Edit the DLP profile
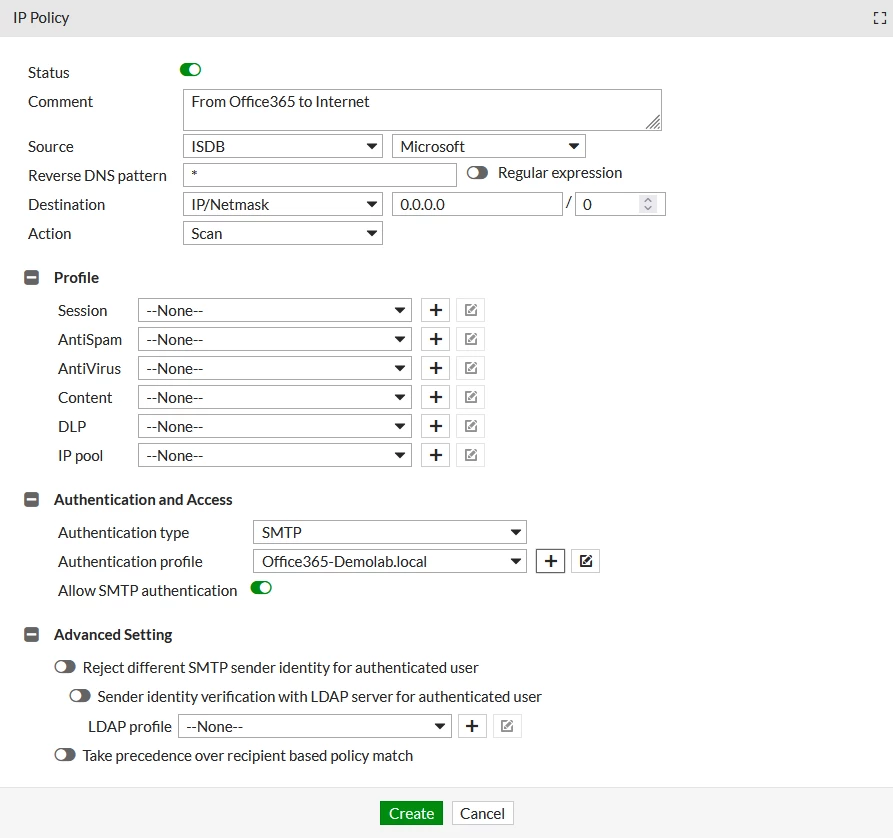Image resolution: width=893 pixels, height=838 pixels. tap(470, 427)
